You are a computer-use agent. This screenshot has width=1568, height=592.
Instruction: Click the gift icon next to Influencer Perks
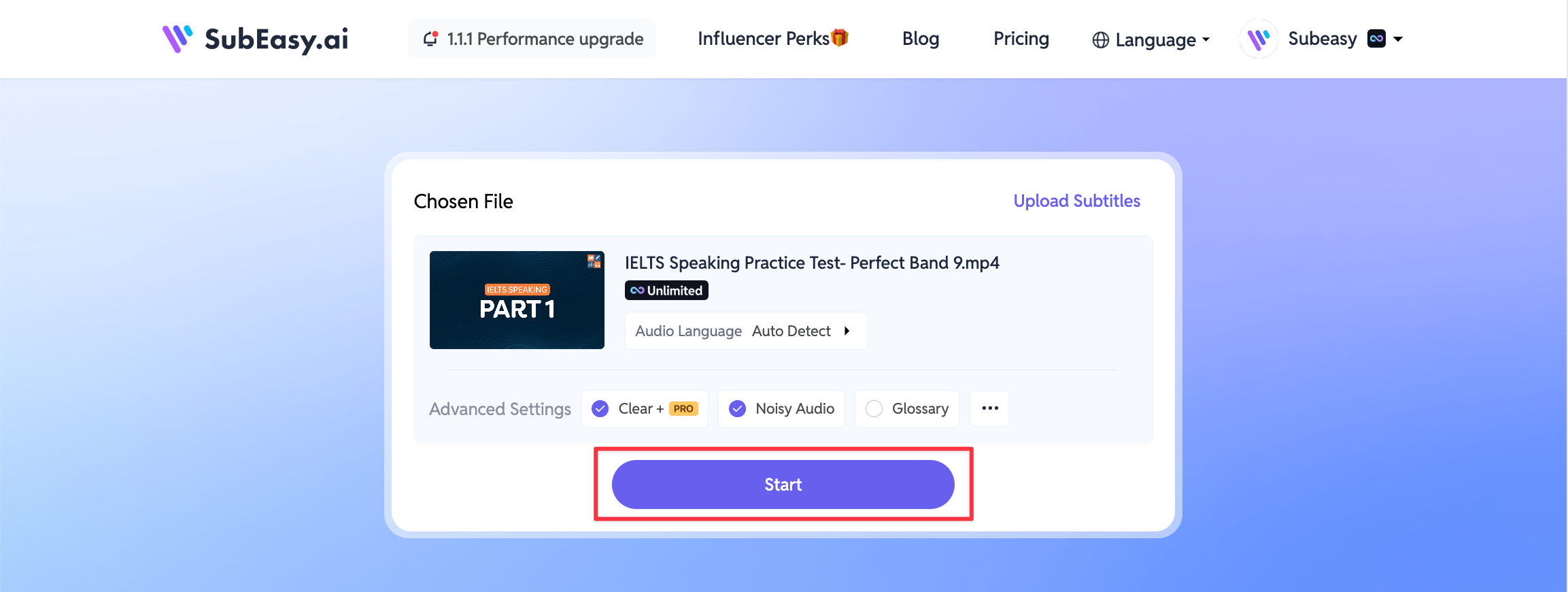click(x=840, y=37)
